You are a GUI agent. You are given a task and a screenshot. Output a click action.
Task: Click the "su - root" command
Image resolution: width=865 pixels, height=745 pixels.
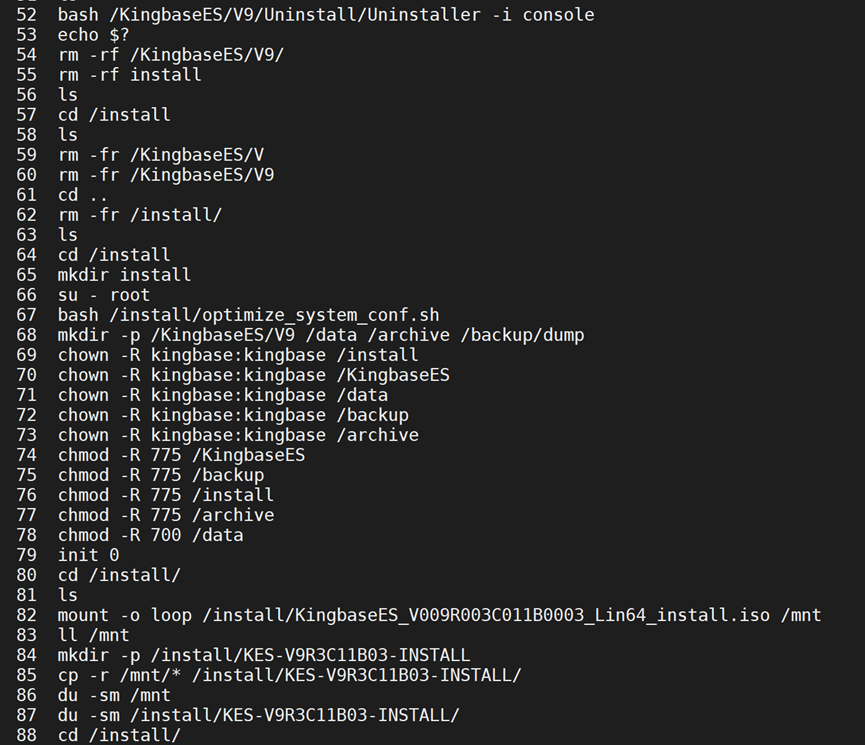[103, 295]
